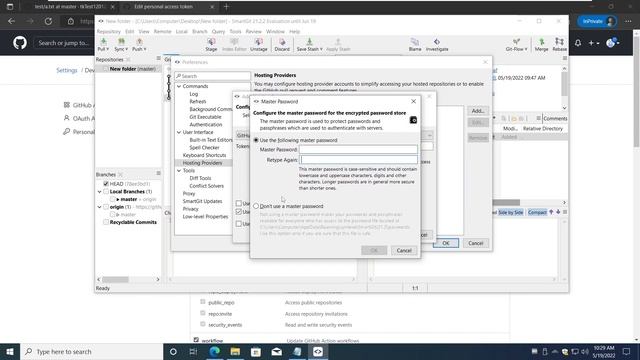Check the public_repo scope checkbox
The image size is (640, 360).
tap(202, 302)
